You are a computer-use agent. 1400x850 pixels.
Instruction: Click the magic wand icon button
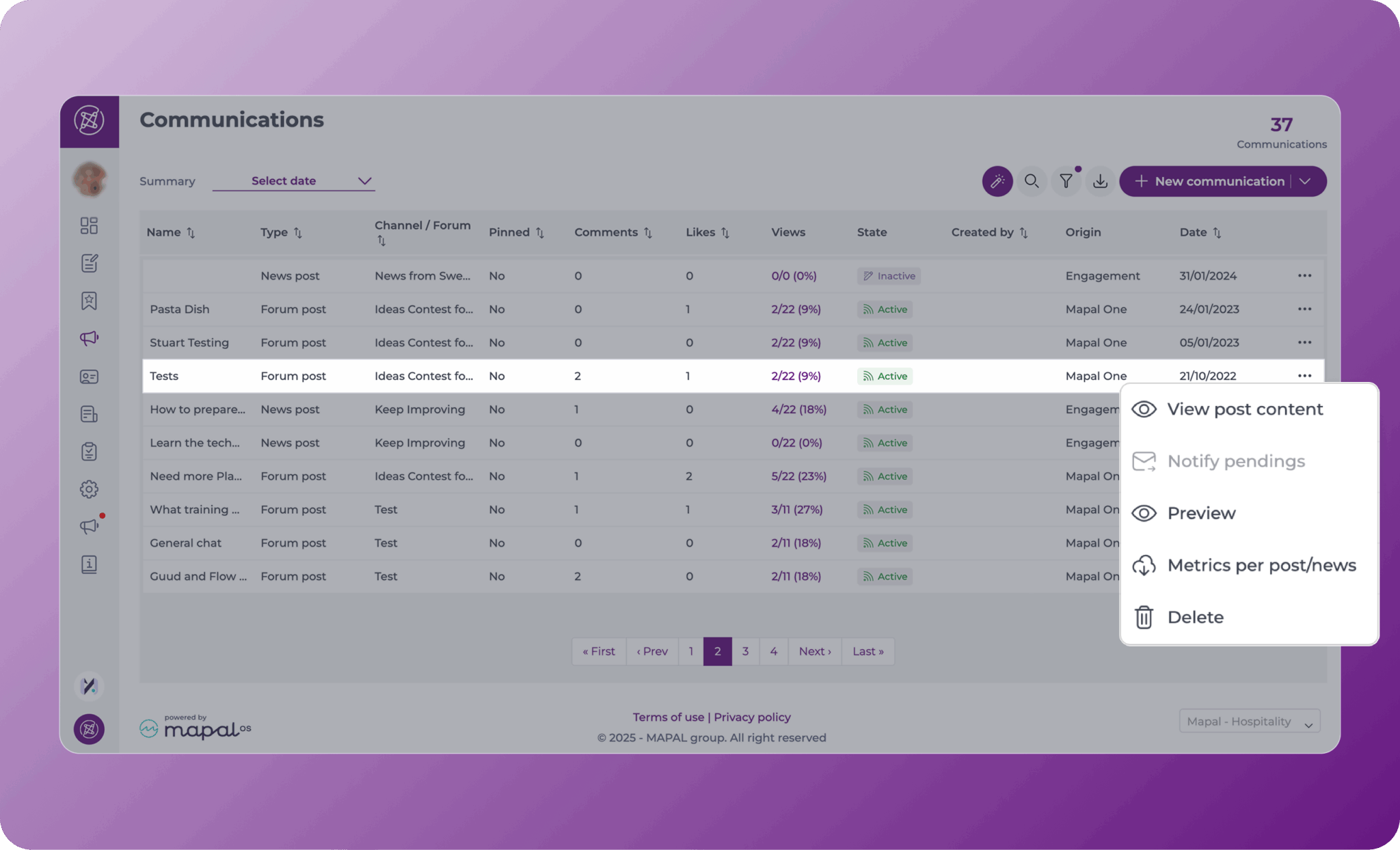pyautogui.click(x=997, y=181)
